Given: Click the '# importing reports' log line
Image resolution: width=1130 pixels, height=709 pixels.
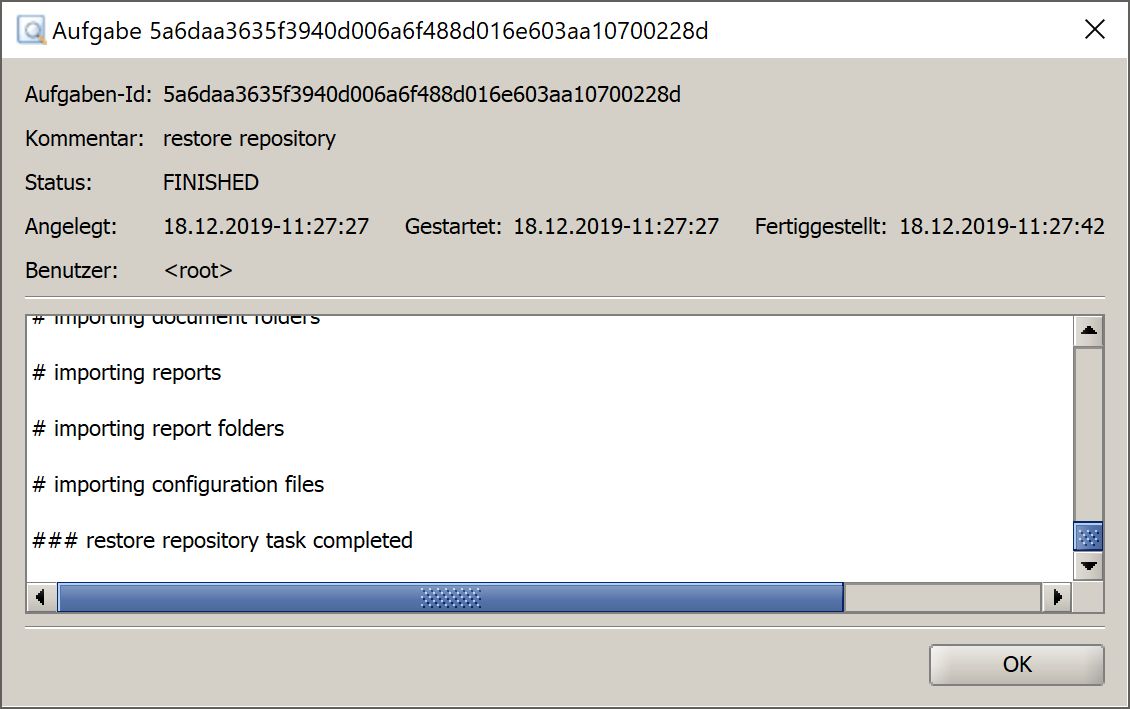Looking at the screenshot, I should [x=127, y=373].
